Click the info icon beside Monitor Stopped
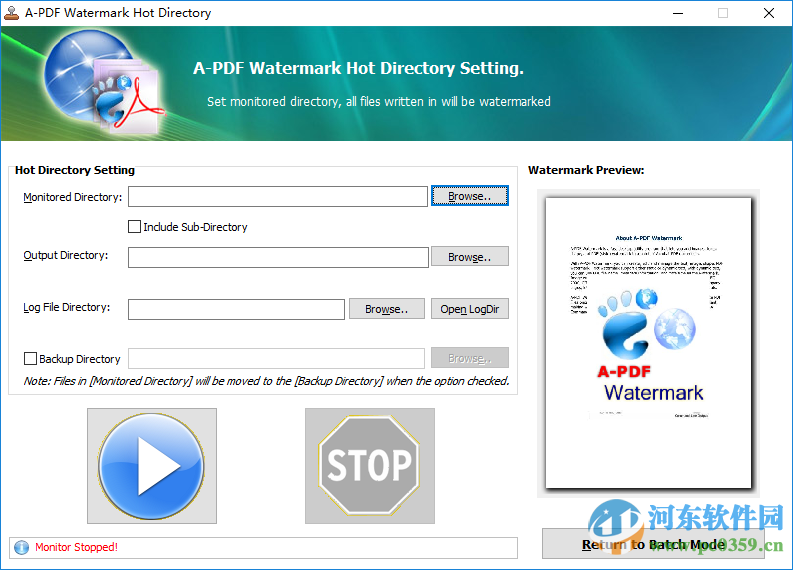793x570 pixels. click(x=22, y=547)
